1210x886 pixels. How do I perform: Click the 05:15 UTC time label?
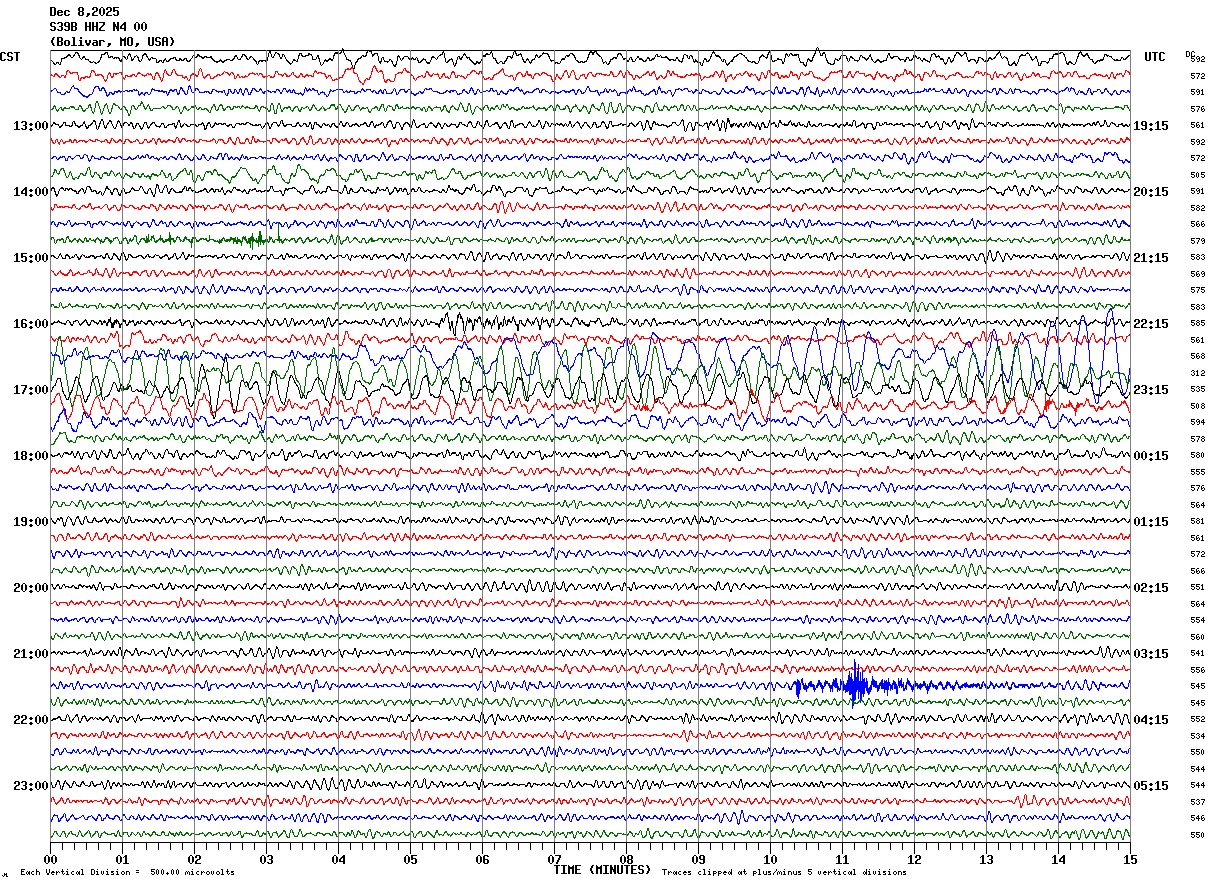point(1151,786)
